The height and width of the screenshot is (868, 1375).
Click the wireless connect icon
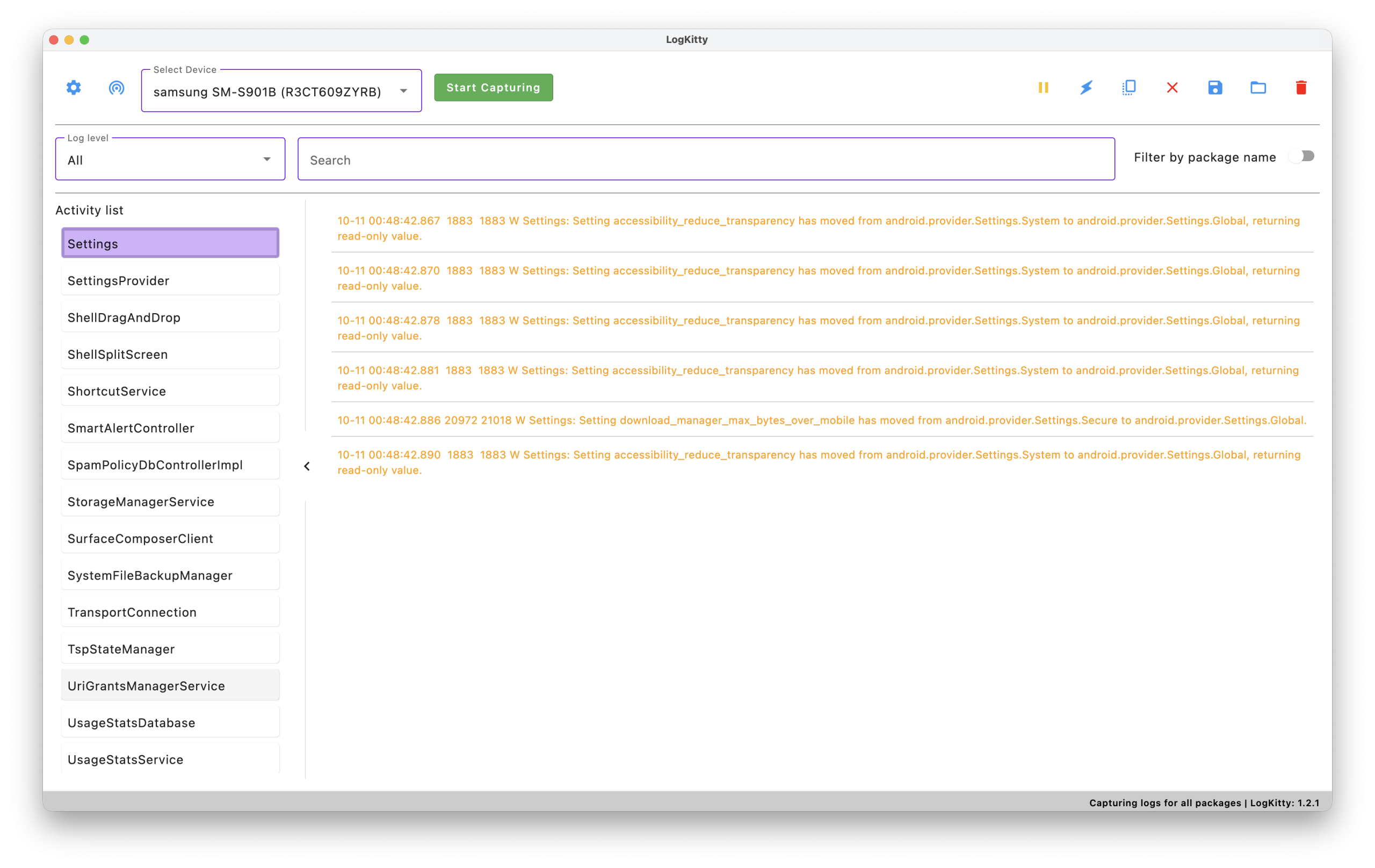coord(117,88)
